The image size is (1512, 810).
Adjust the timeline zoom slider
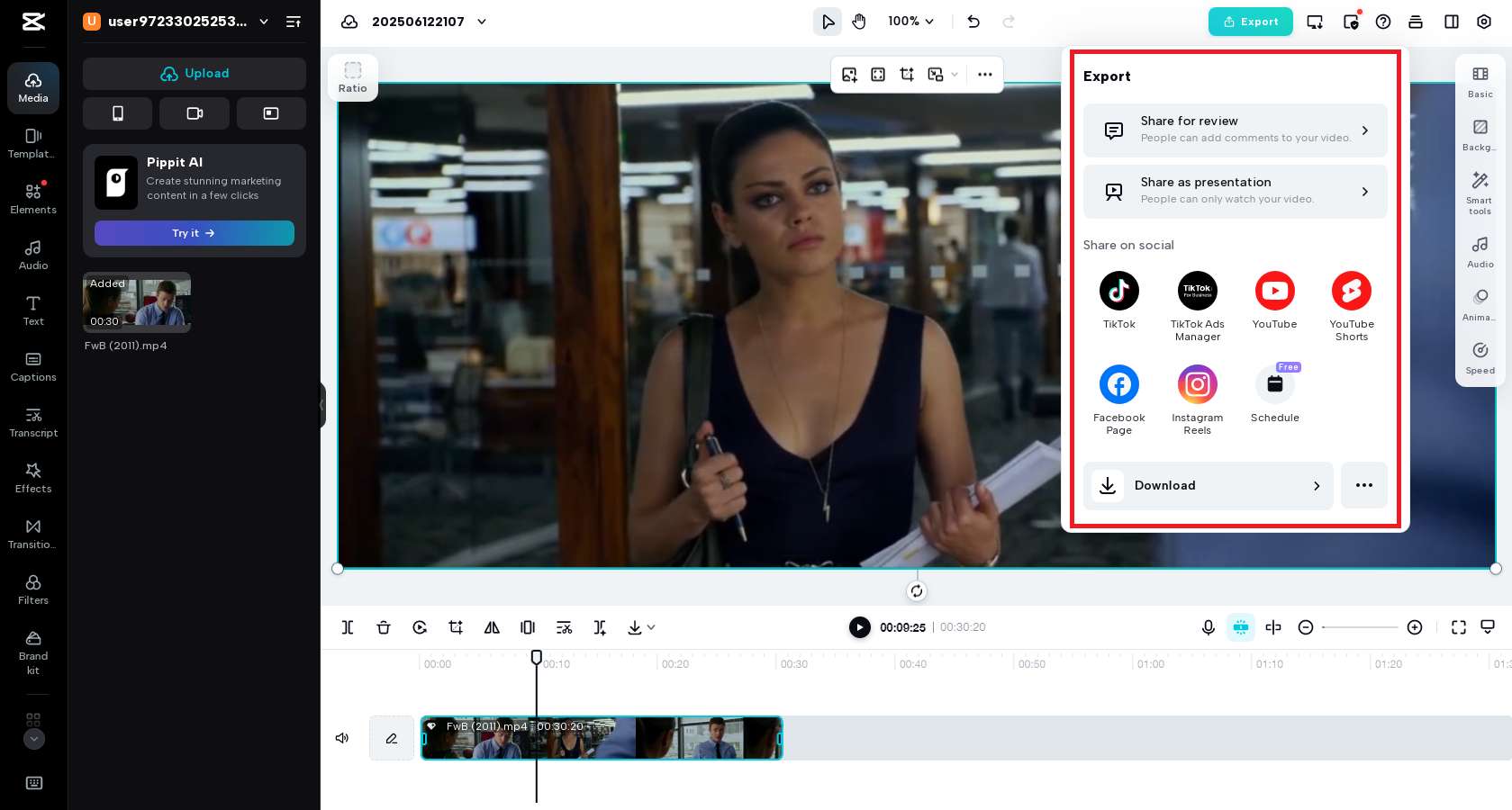coord(1360,627)
